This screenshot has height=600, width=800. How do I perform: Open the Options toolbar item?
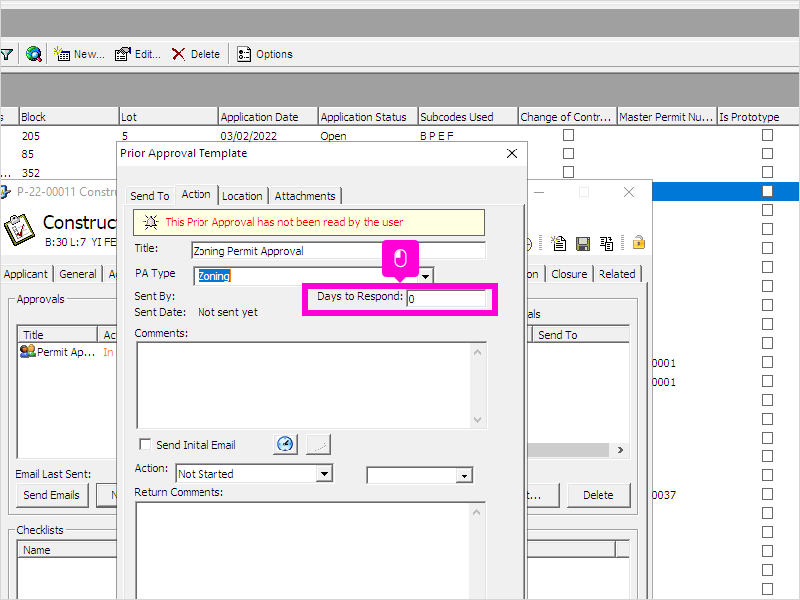265,54
